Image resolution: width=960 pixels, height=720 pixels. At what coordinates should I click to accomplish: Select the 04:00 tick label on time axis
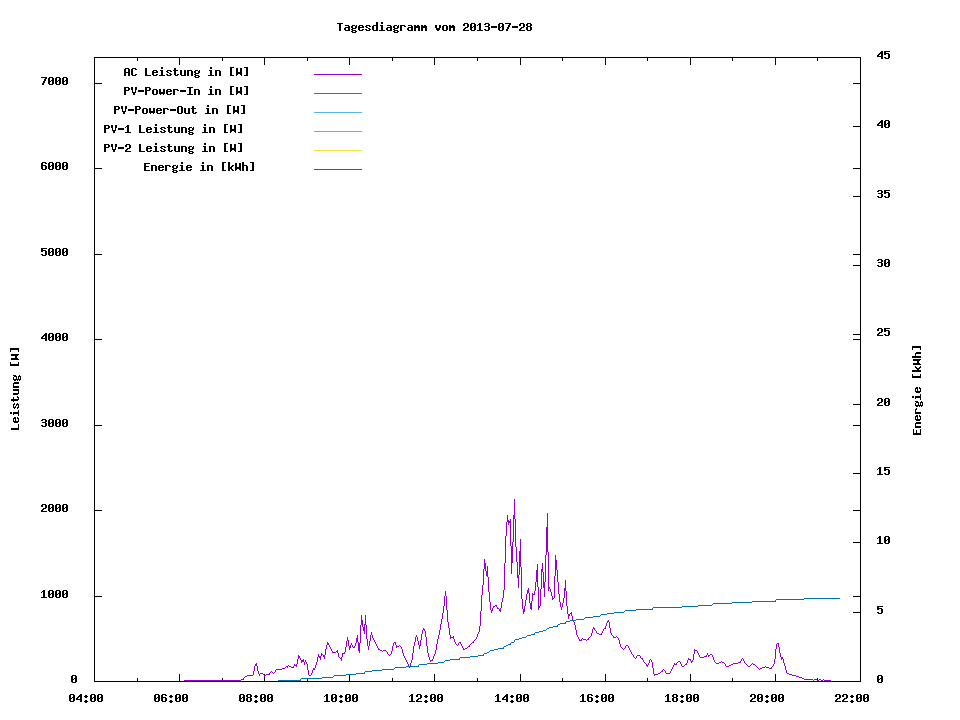click(x=85, y=698)
